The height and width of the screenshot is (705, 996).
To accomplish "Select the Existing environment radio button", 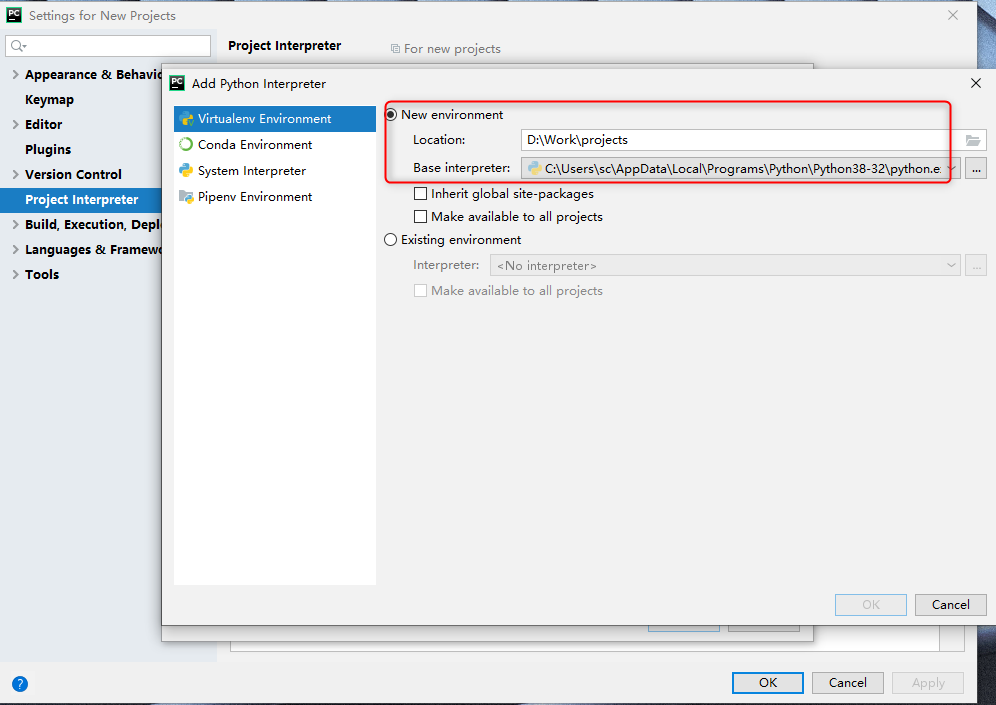I will (391, 239).
